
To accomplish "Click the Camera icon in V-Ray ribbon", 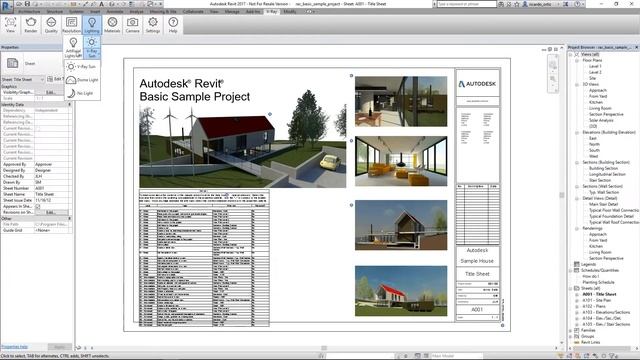I will click(x=132, y=24).
